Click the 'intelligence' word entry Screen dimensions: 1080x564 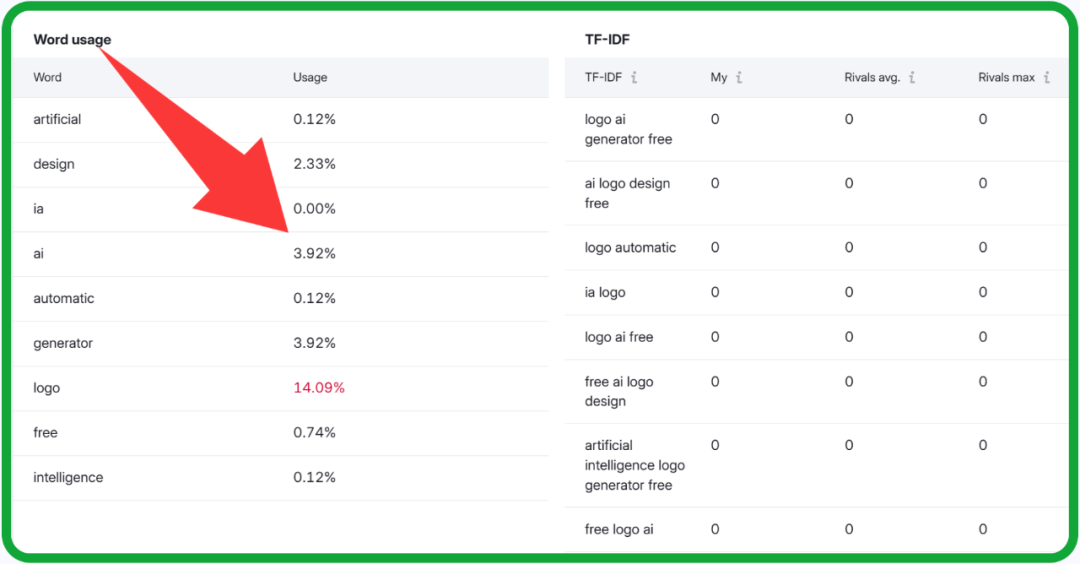click(x=68, y=478)
